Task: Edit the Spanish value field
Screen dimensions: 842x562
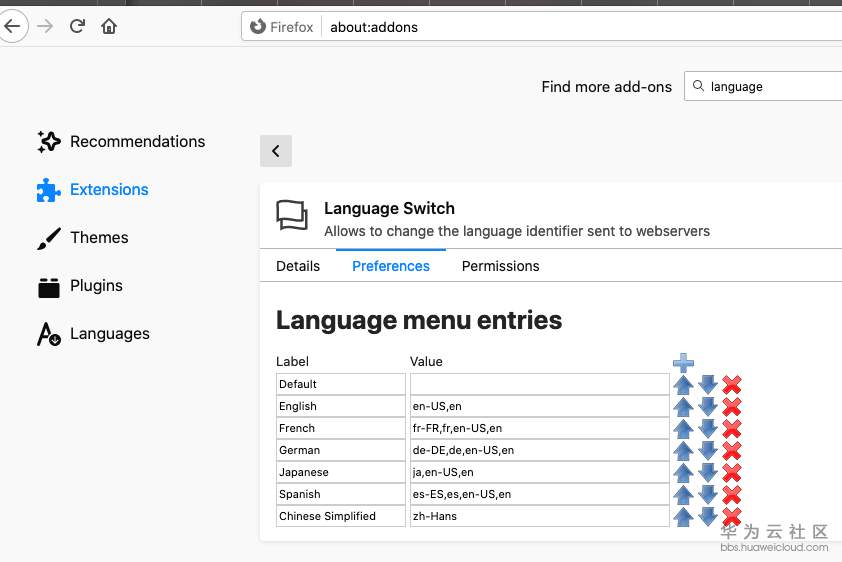Action: click(539, 494)
